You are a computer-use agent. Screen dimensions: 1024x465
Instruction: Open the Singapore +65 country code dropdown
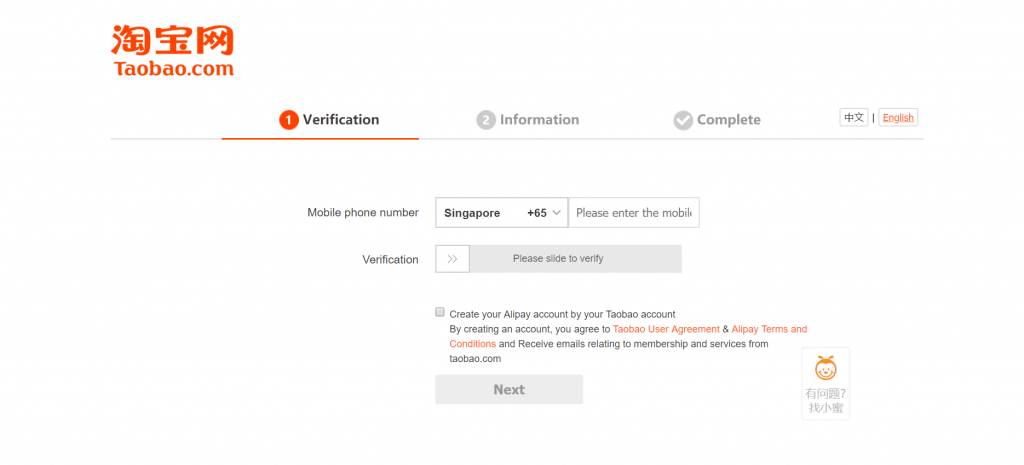(502, 213)
